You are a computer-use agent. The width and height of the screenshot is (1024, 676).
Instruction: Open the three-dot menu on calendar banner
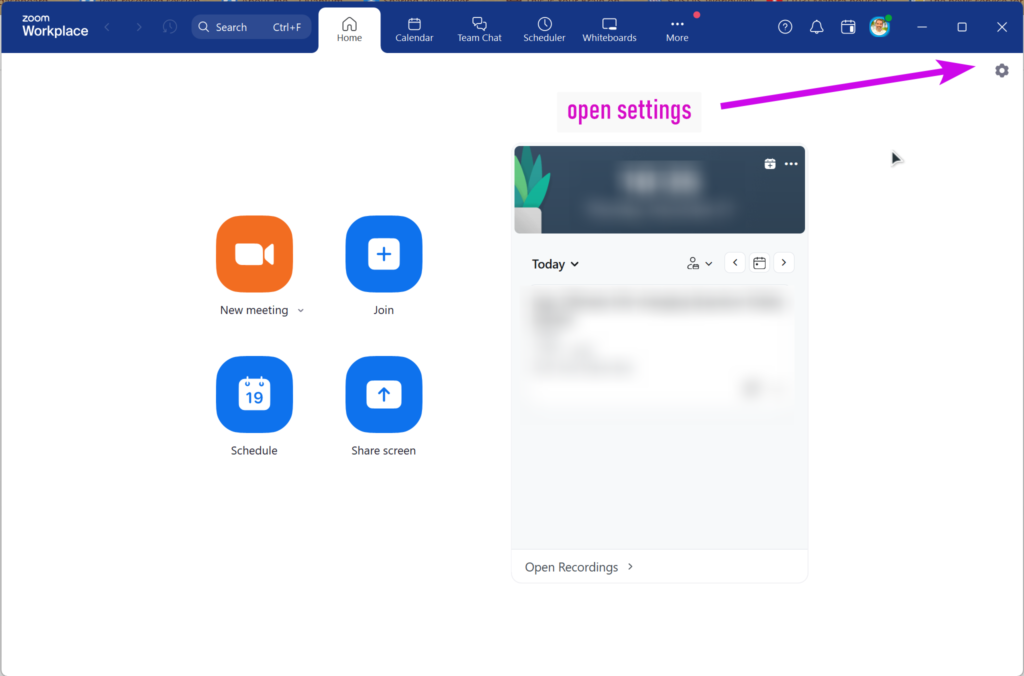click(x=791, y=164)
